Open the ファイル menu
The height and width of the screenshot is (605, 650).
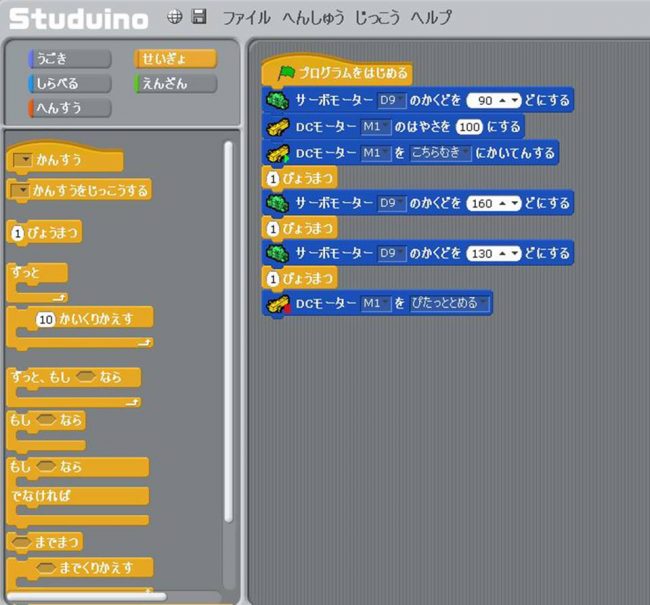click(x=246, y=18)
